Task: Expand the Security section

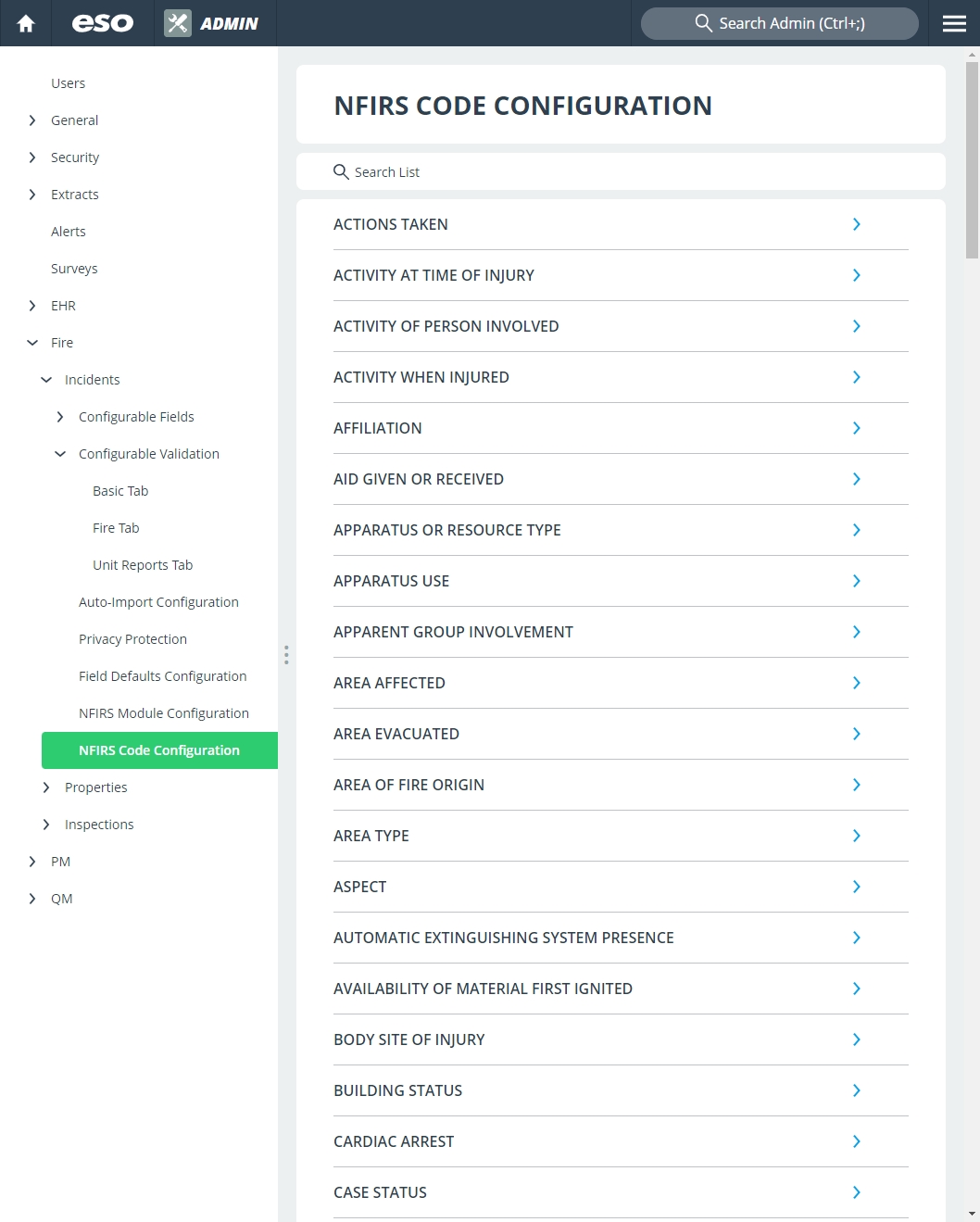Action: (32, 157)
